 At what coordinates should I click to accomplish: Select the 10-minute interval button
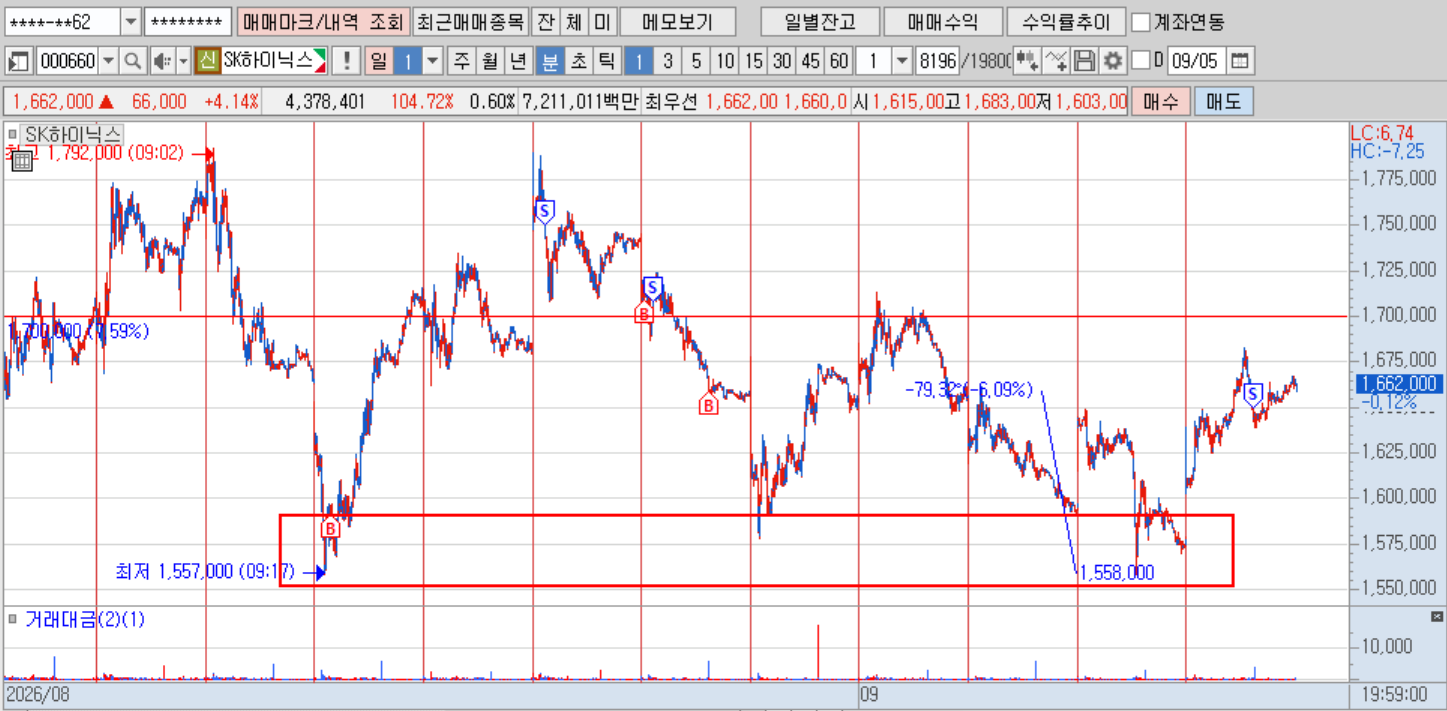pyautogui.click(x=725, y=61)
